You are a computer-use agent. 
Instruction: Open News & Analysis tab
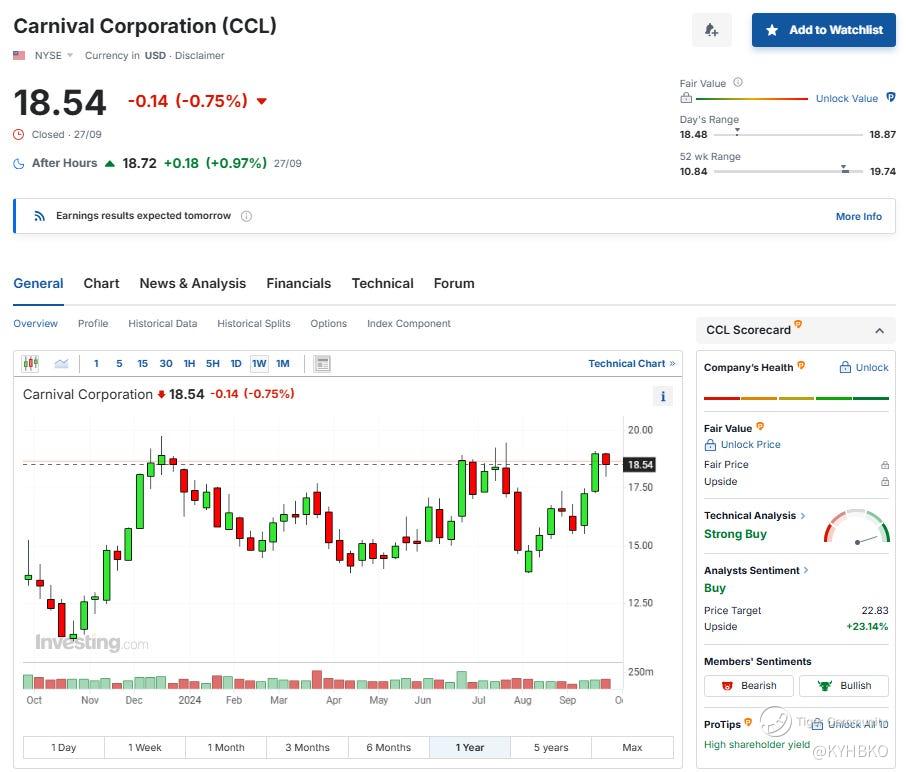pyautogui.click(x=192, y=284)
